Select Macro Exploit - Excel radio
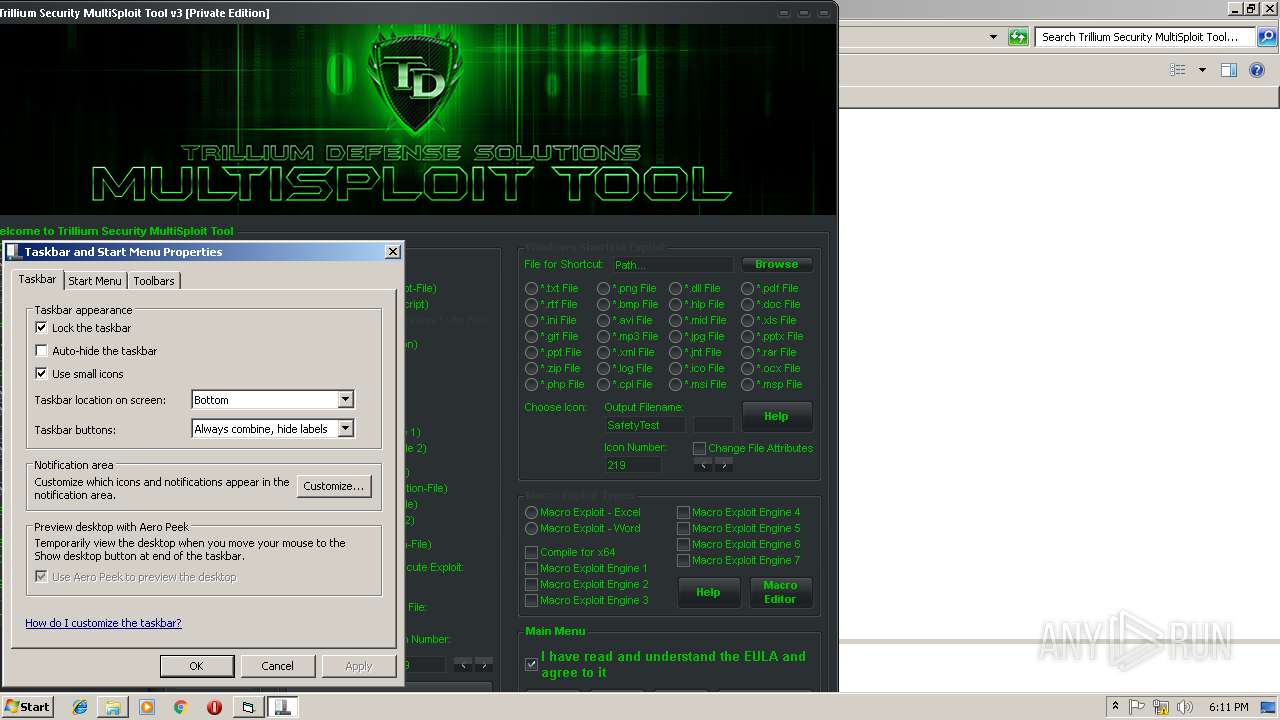 (531, 512)
